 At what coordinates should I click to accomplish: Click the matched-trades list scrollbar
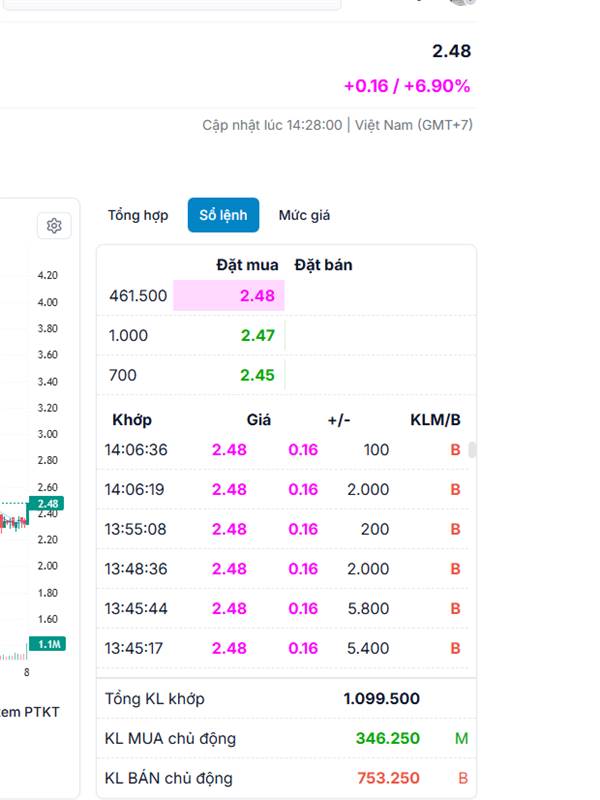click(x=472, y=450)
